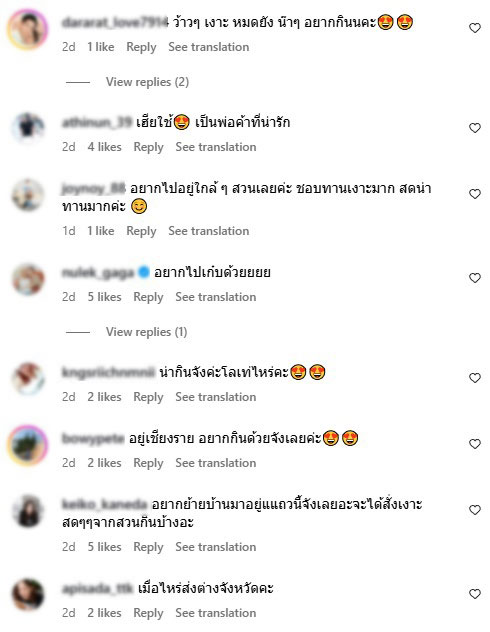This screenshot has height=632, width=490.
Task: See translation of the last comment
Action: 216,613
